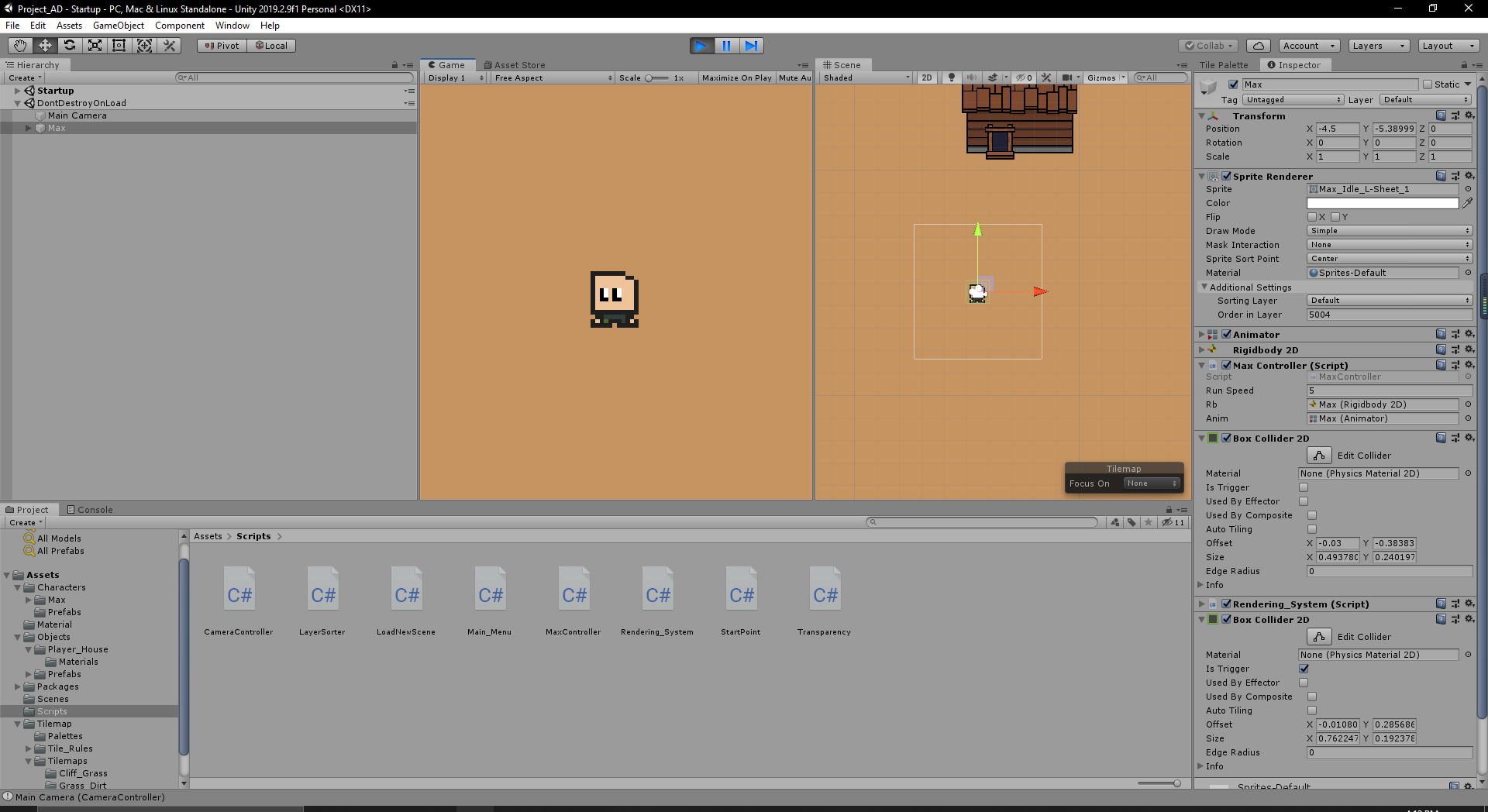Expand the Rigidbody 2D component
1488x812 pixels.
tap(1201, 349)
